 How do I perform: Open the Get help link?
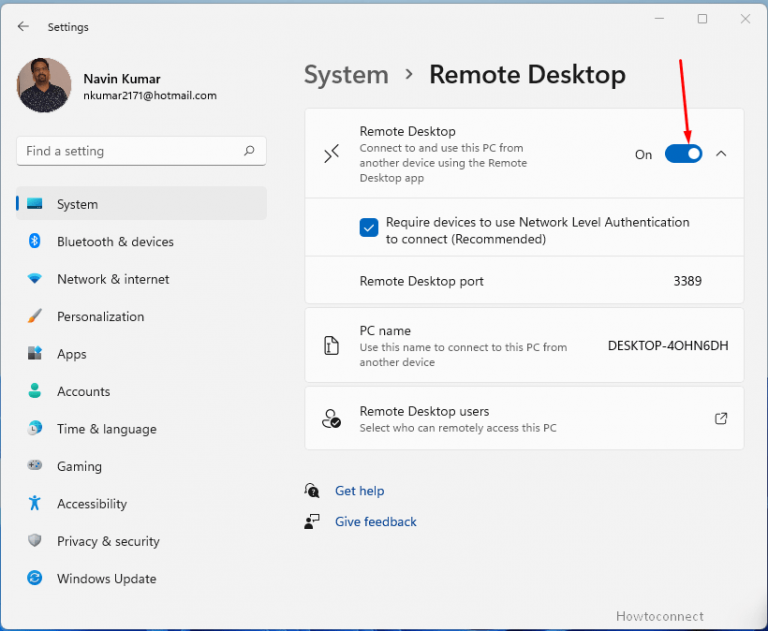coord(359,491)
